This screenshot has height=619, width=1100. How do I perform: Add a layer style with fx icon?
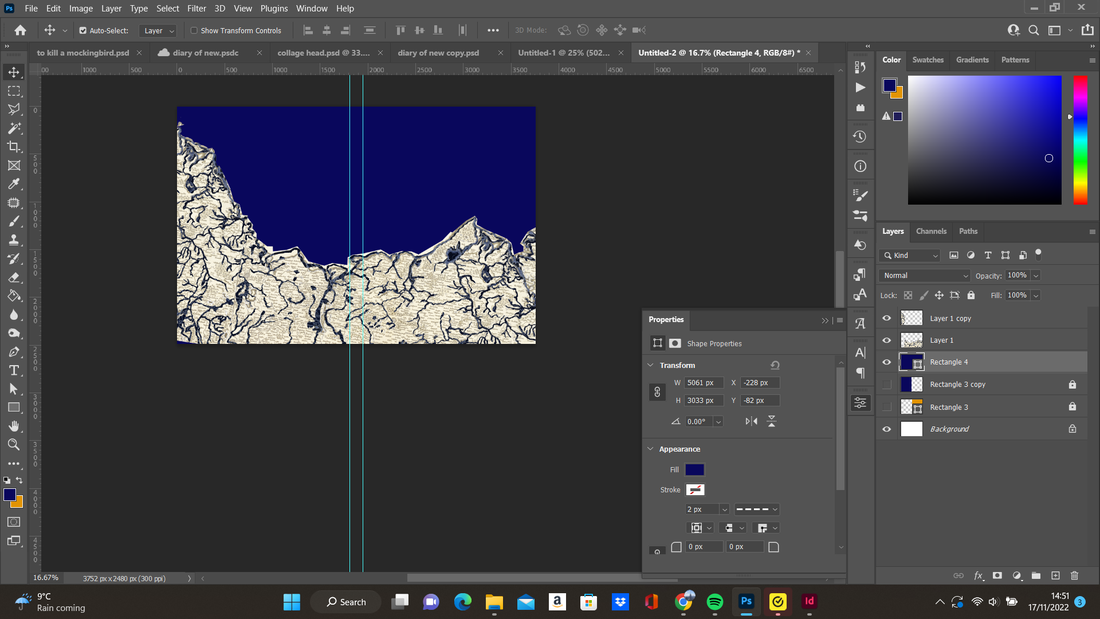click(x=978, y=575)
